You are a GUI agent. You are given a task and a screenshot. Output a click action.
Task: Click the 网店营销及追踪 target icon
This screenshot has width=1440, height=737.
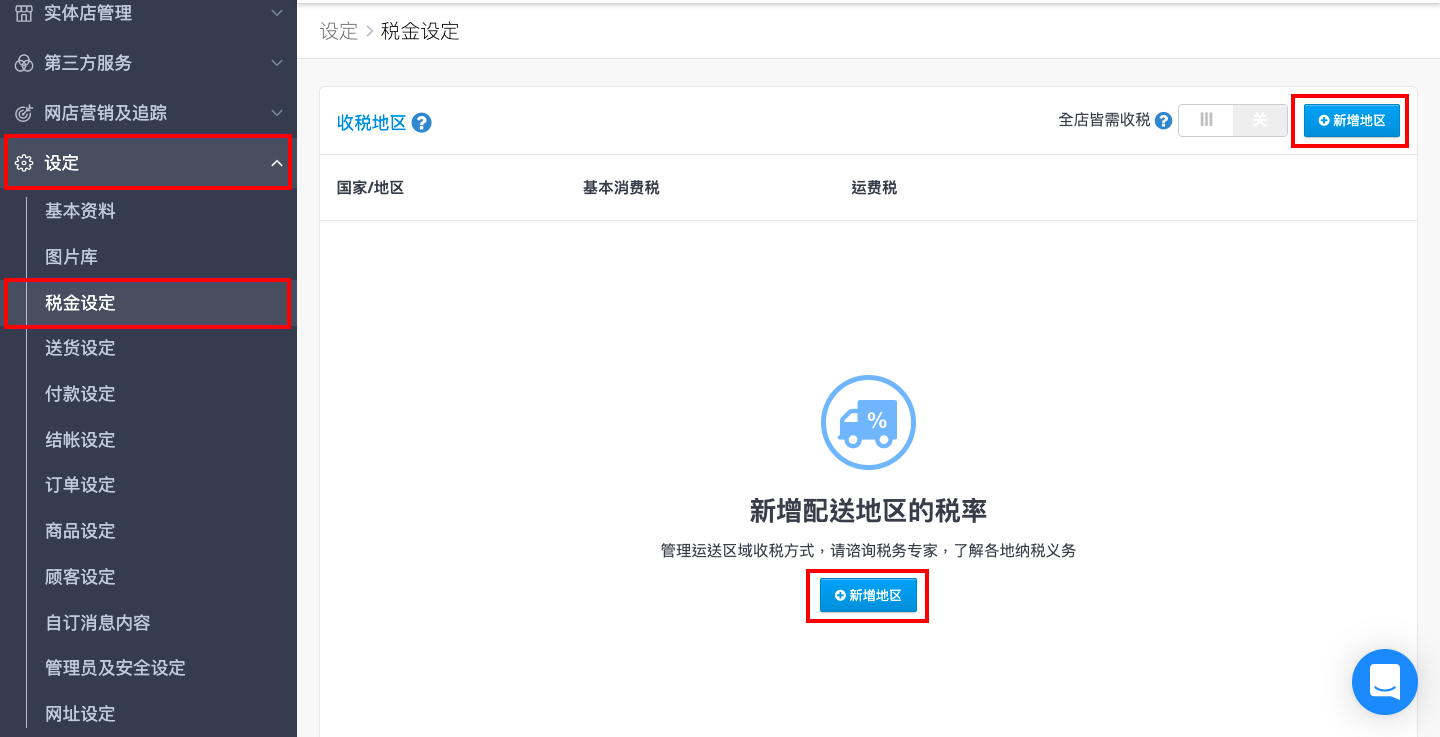tap(24, 113)
